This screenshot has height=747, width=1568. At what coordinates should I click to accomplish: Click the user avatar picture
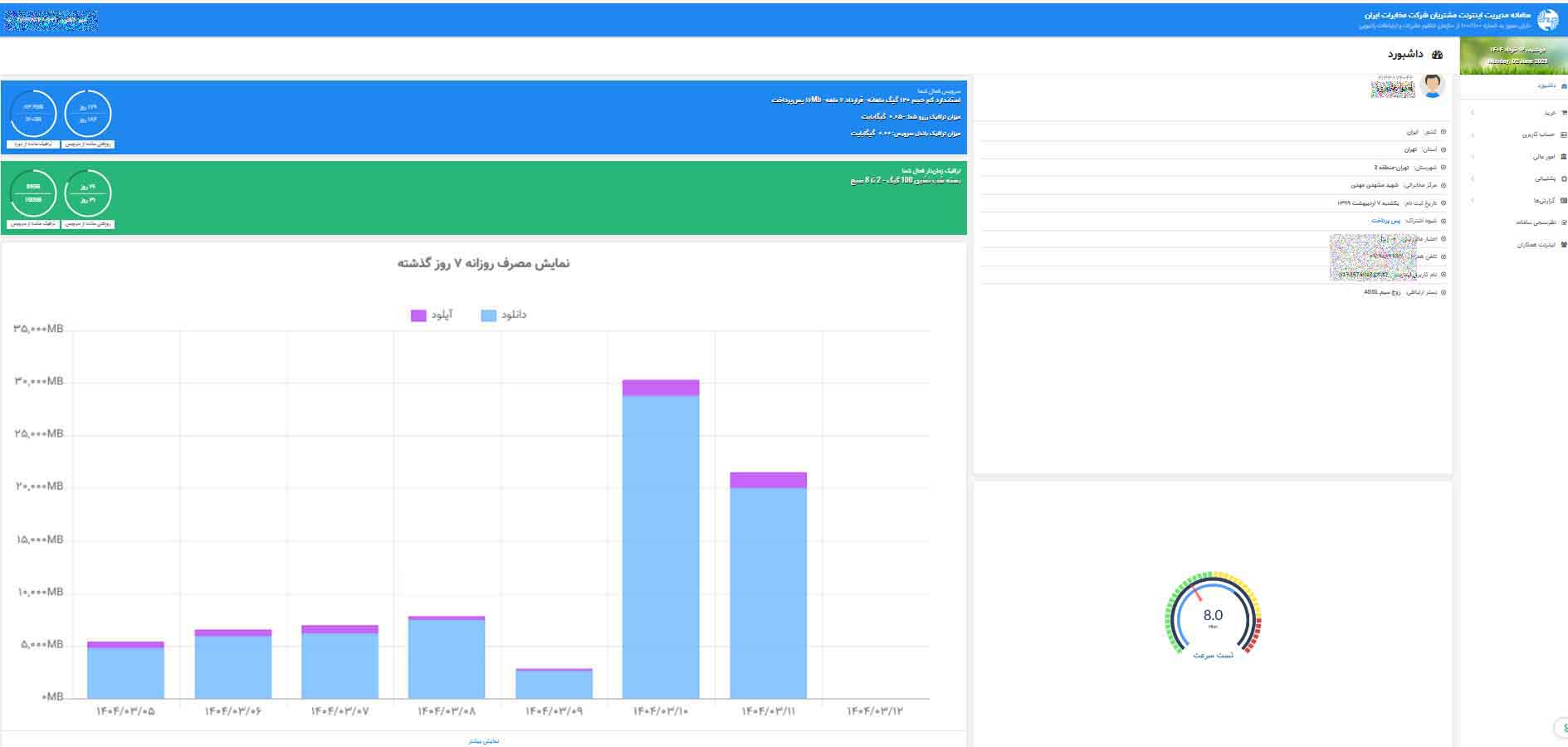click(1432, 85)
